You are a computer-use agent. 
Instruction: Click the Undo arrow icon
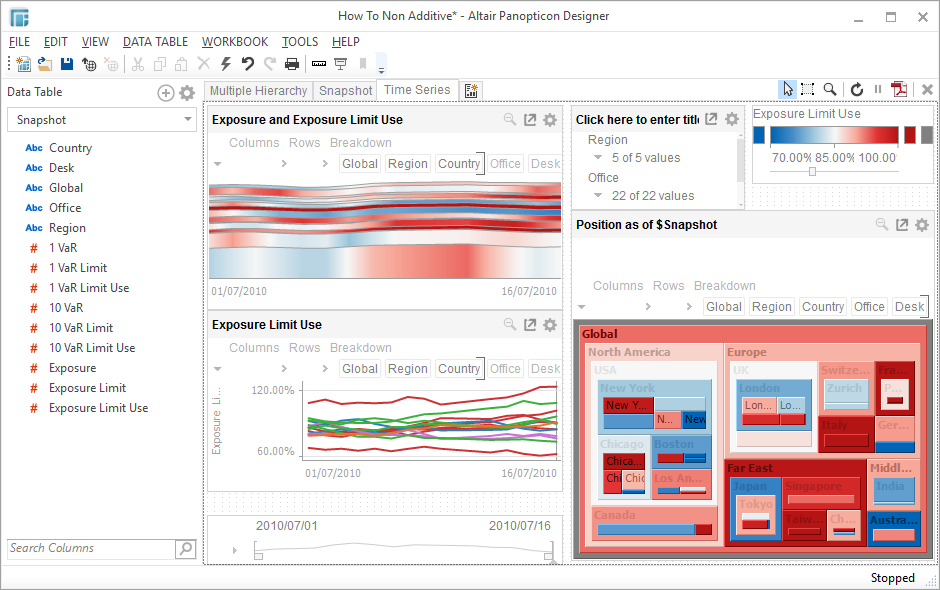click(x=248, y=64)
